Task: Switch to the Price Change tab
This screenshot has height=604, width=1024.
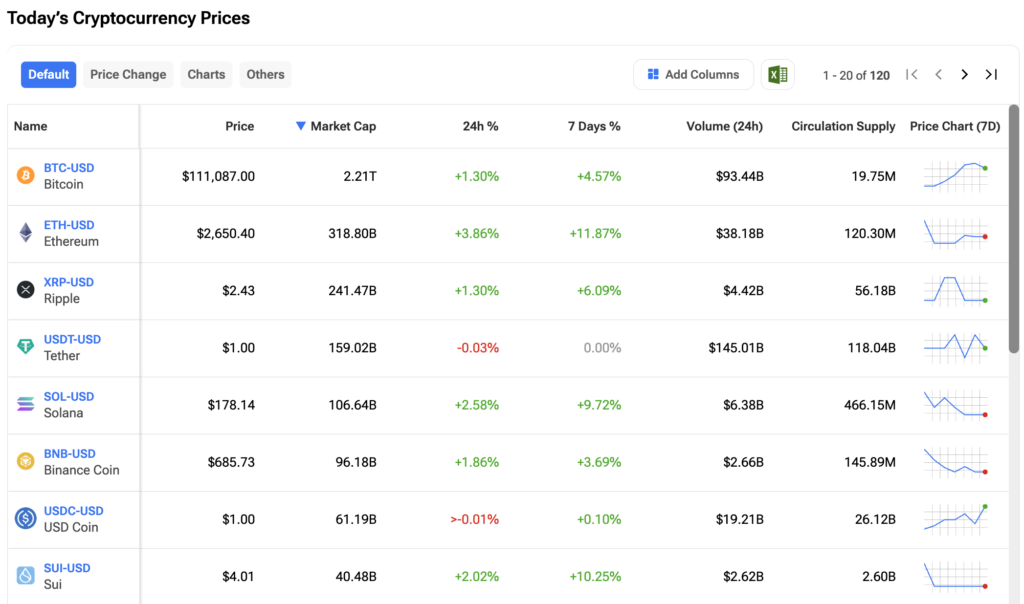Action: coord(128,74)
